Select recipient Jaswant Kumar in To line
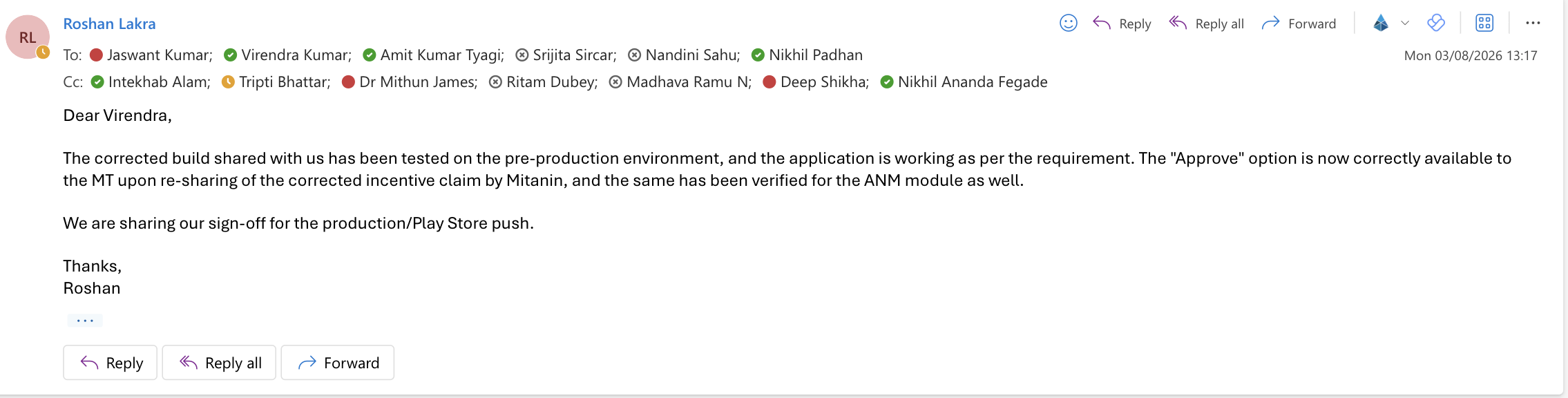 point(159,55)
